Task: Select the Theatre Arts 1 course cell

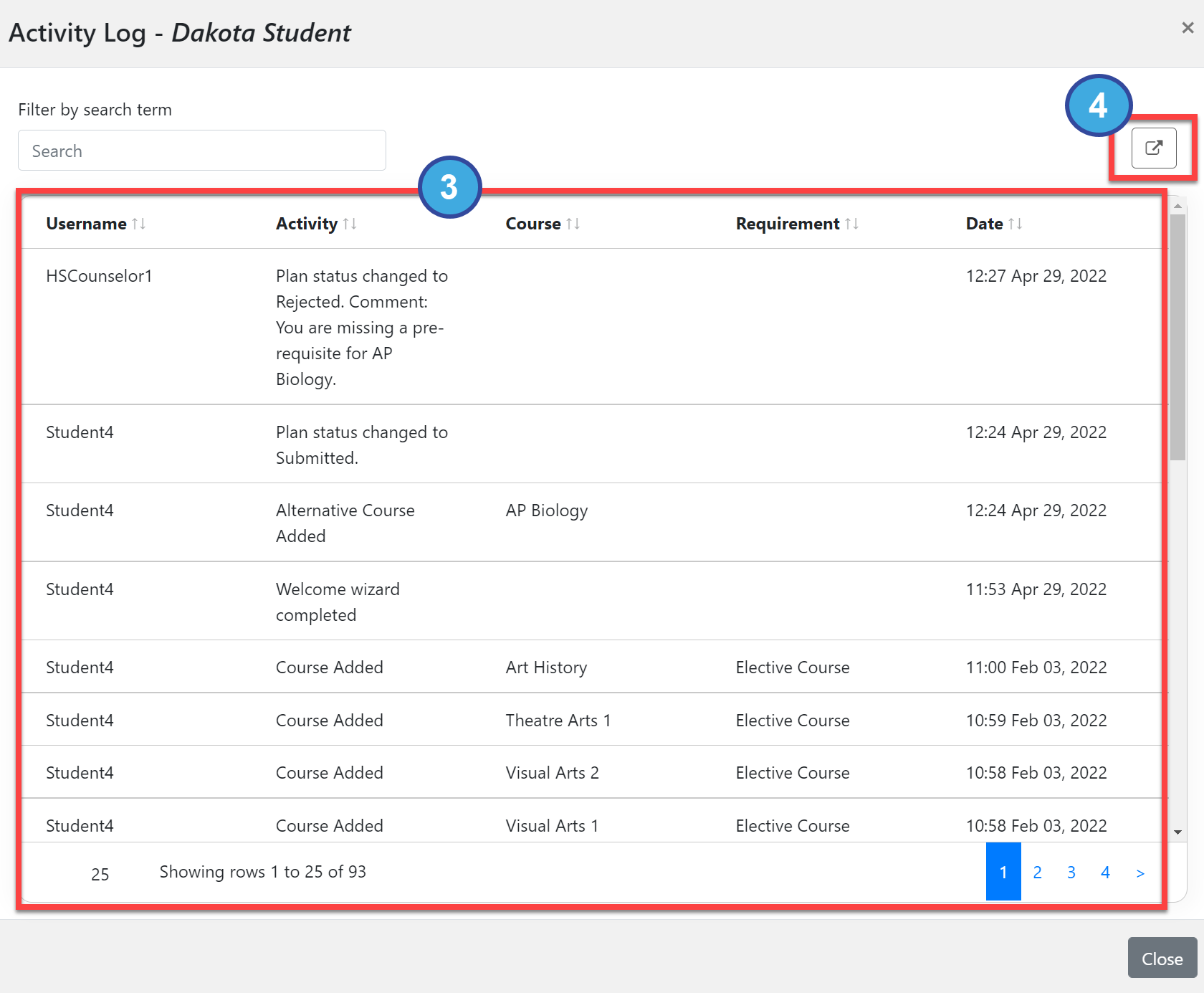Action: 558,721
